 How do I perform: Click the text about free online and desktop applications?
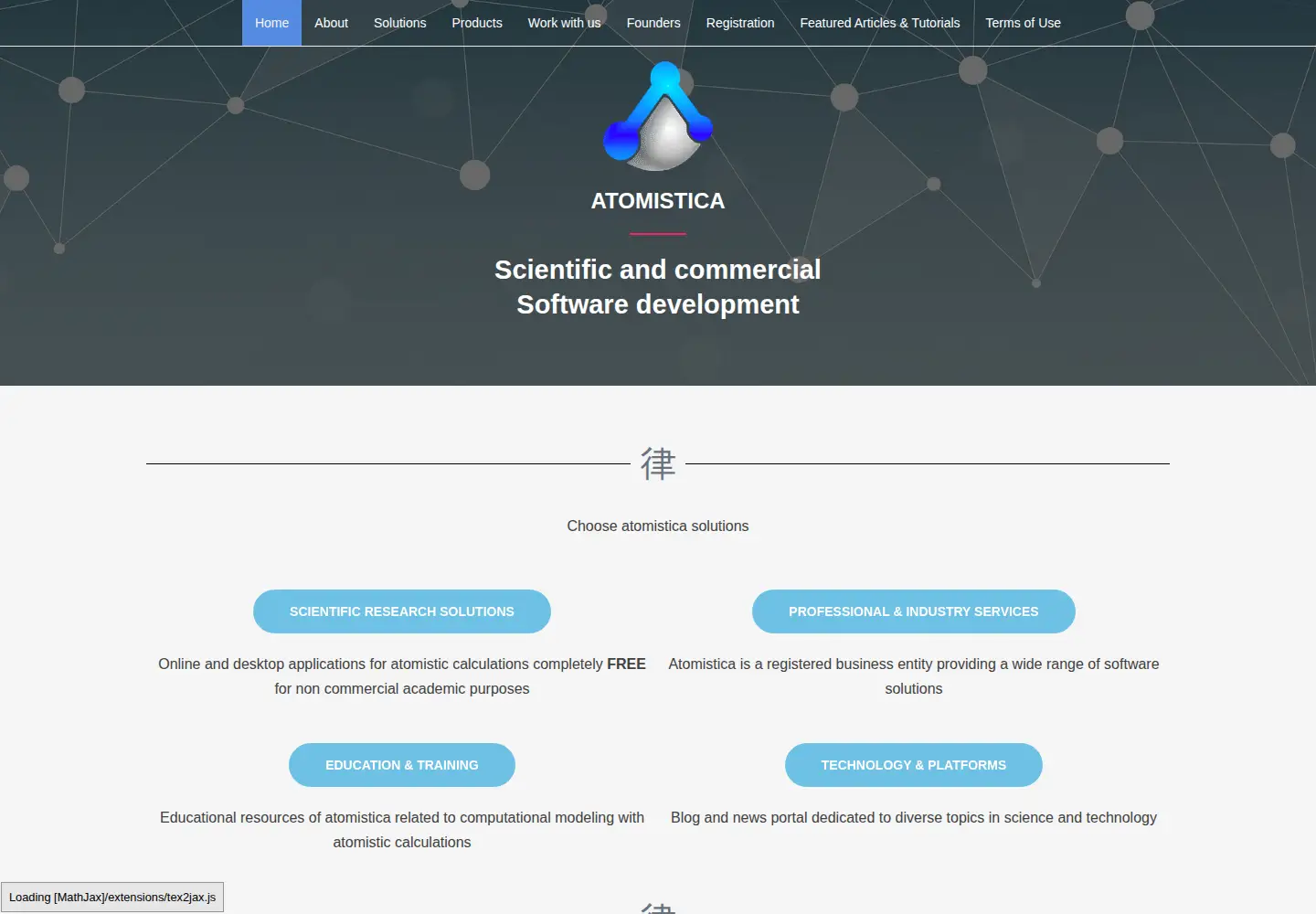tap(402, 676)
